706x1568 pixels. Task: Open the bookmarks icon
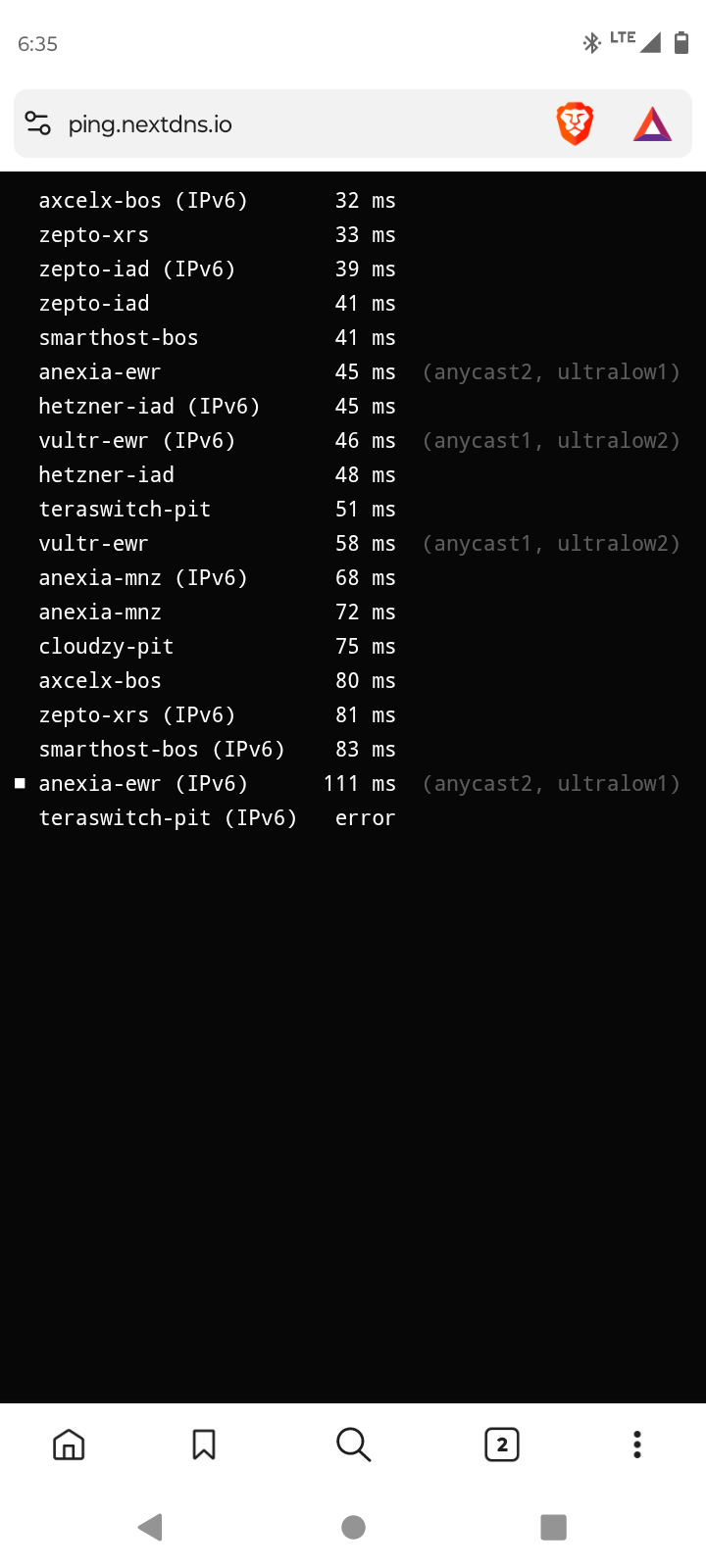tap(204, 1445)
